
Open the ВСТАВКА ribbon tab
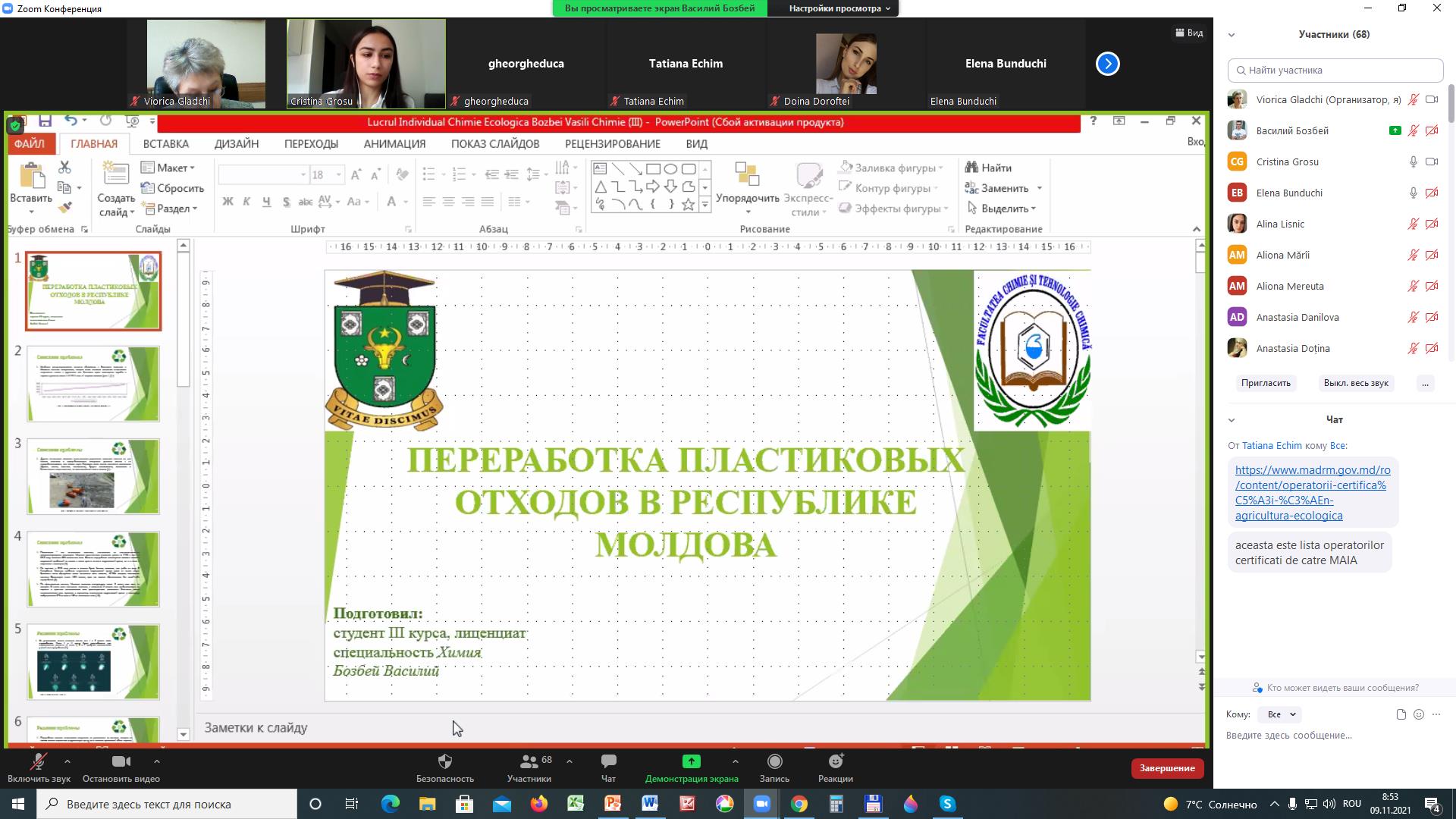coord(166,143)
